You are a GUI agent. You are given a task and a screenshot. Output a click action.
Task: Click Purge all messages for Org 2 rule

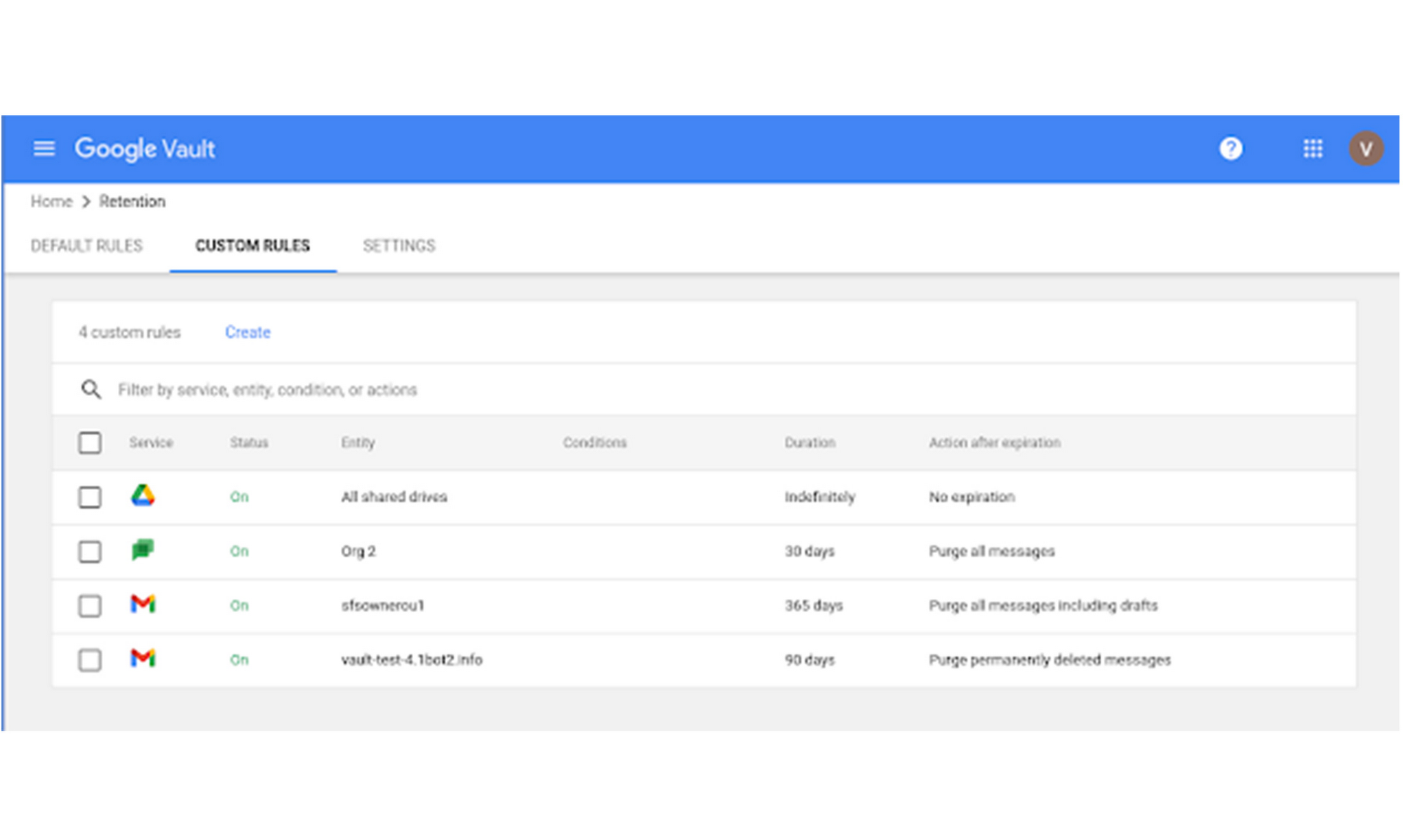[x=992, y=551]
